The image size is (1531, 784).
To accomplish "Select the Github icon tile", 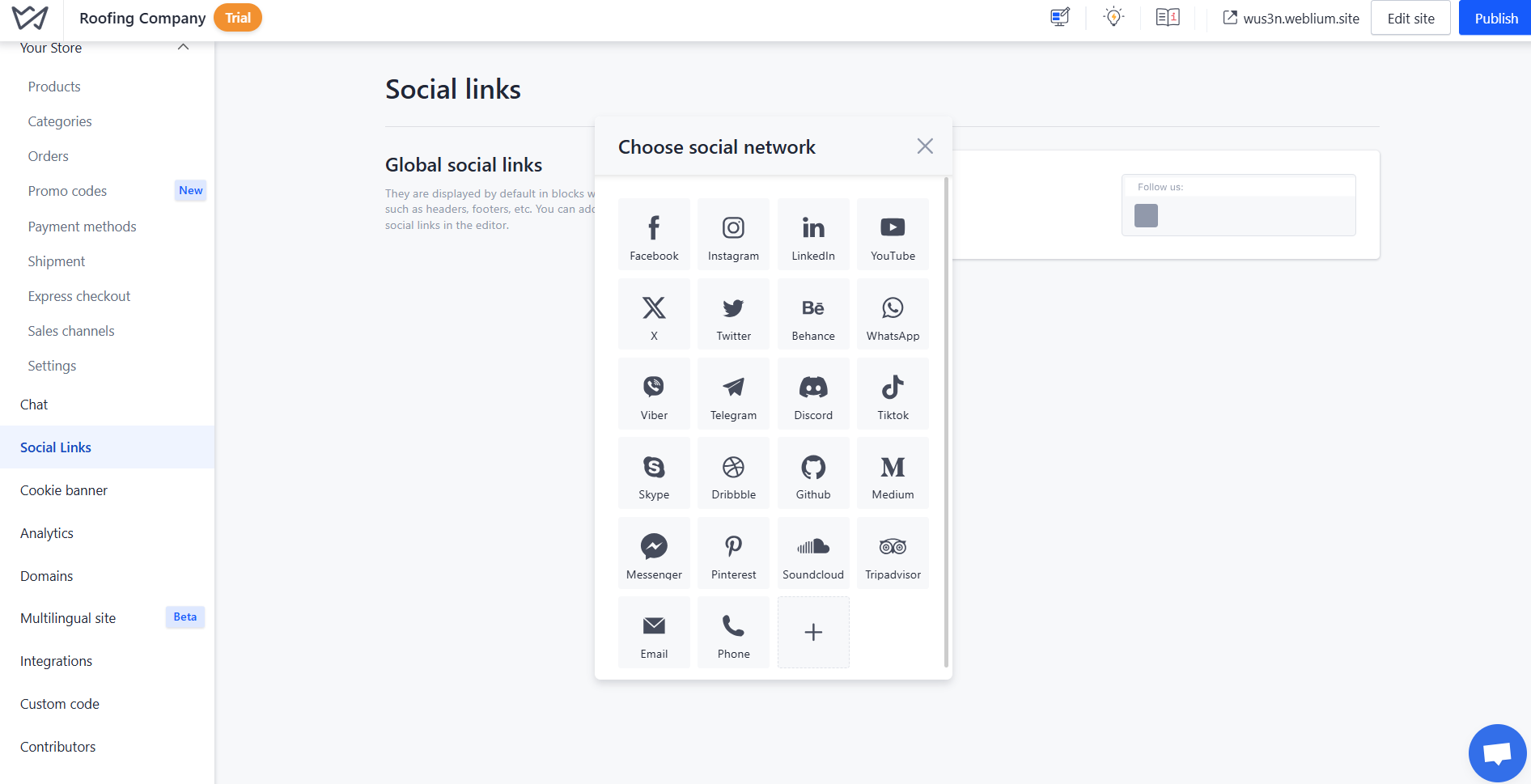I will click(x=813, y=473).
